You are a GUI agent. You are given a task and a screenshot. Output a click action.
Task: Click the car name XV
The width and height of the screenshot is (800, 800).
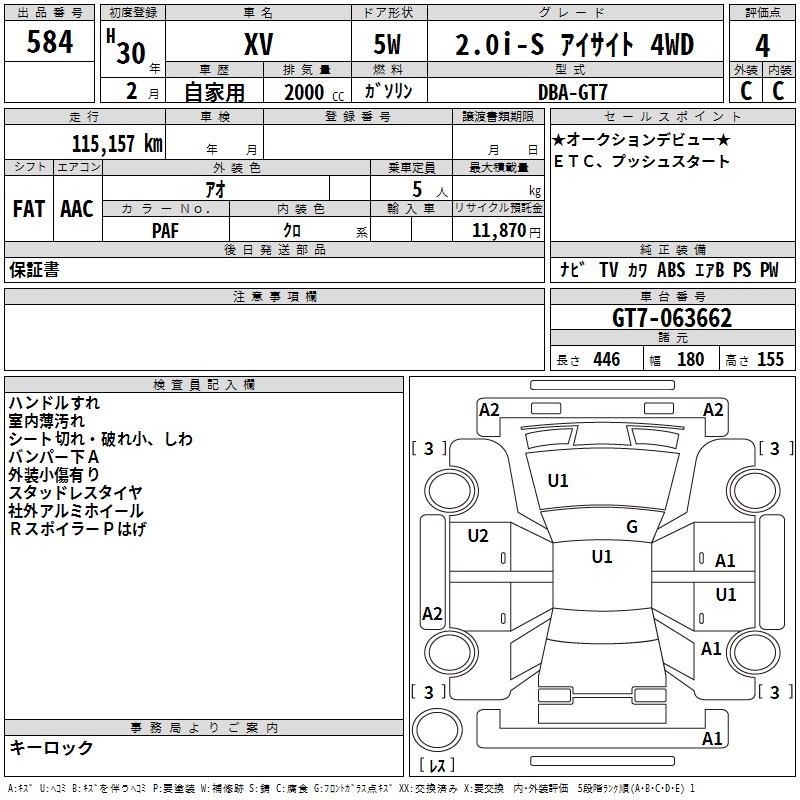pos(258,44)
